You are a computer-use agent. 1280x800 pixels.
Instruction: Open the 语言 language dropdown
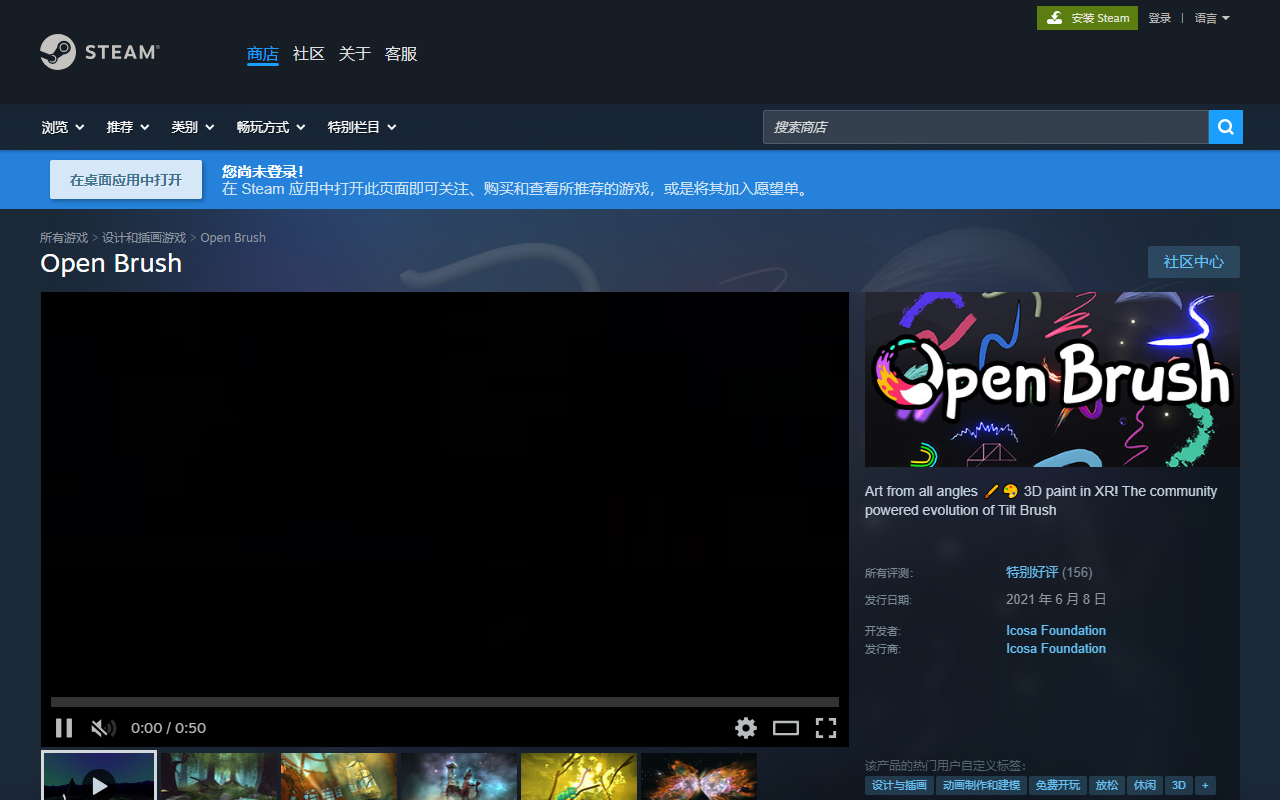[1212, 18]
